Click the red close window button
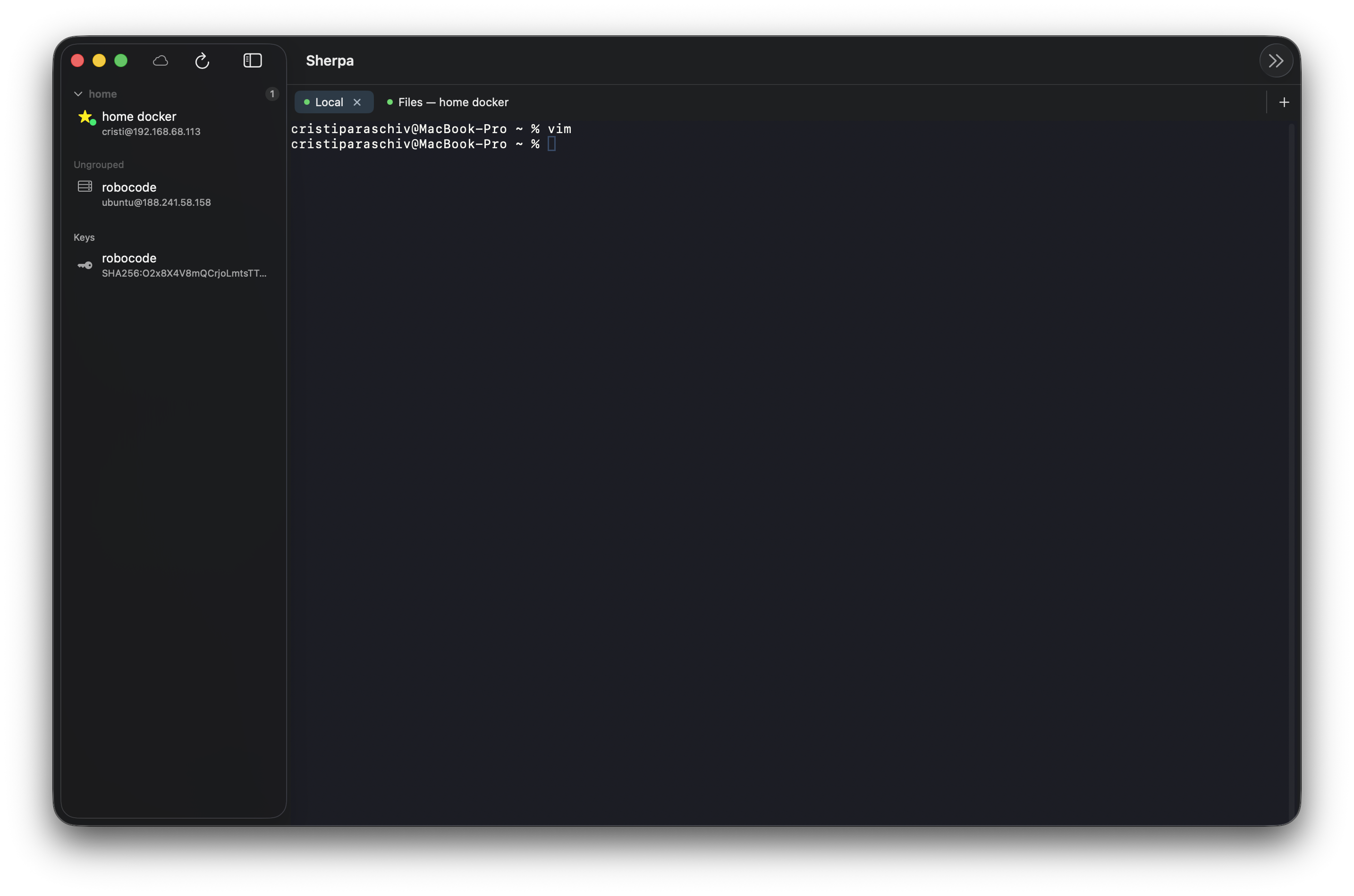This screenshot has height=896, width=1354. [x=78, y=60]
